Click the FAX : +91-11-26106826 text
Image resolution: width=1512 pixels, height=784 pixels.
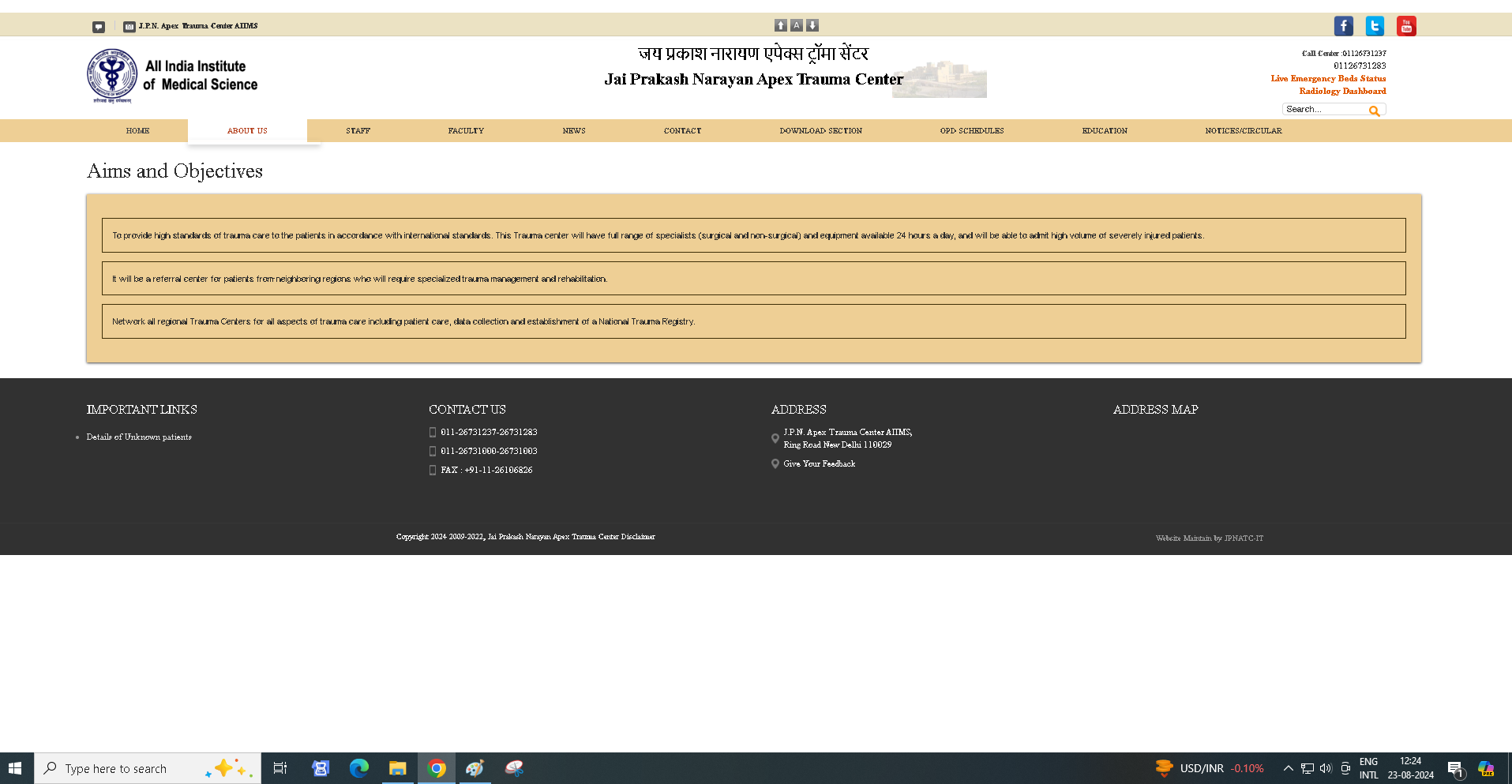pyautogui.click(x=486, y=471)
